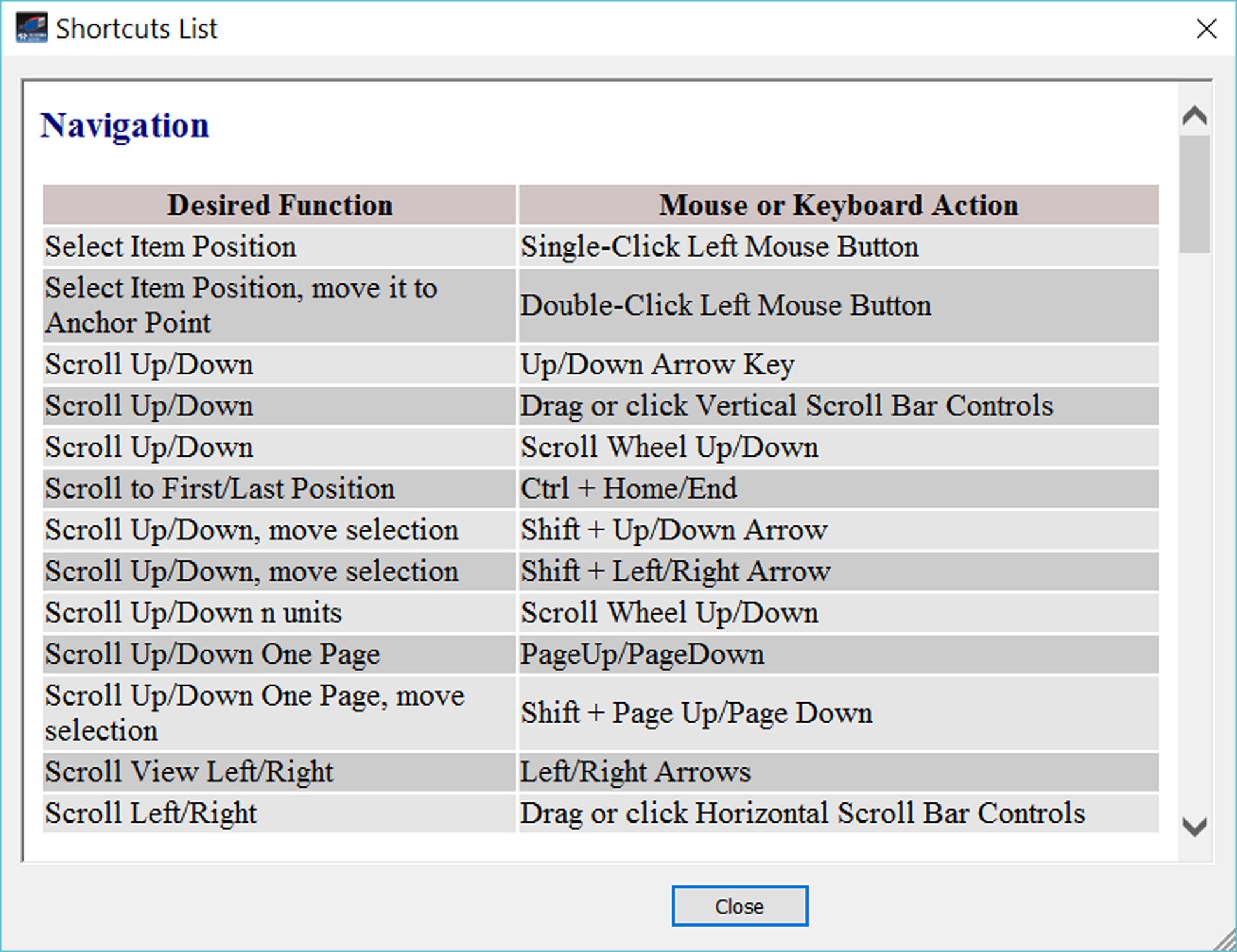
Task: Click the Desired Function column header
Action: tap(279, 205)
